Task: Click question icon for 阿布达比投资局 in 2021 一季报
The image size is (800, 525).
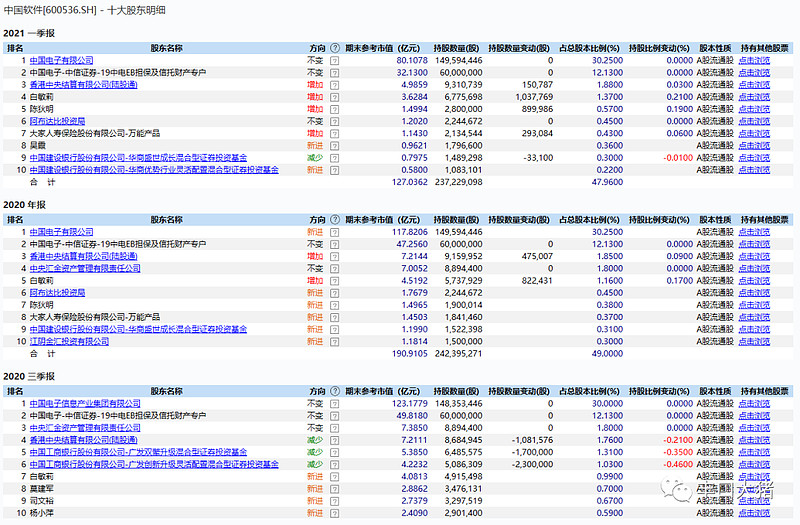Action: coord(334,121)
